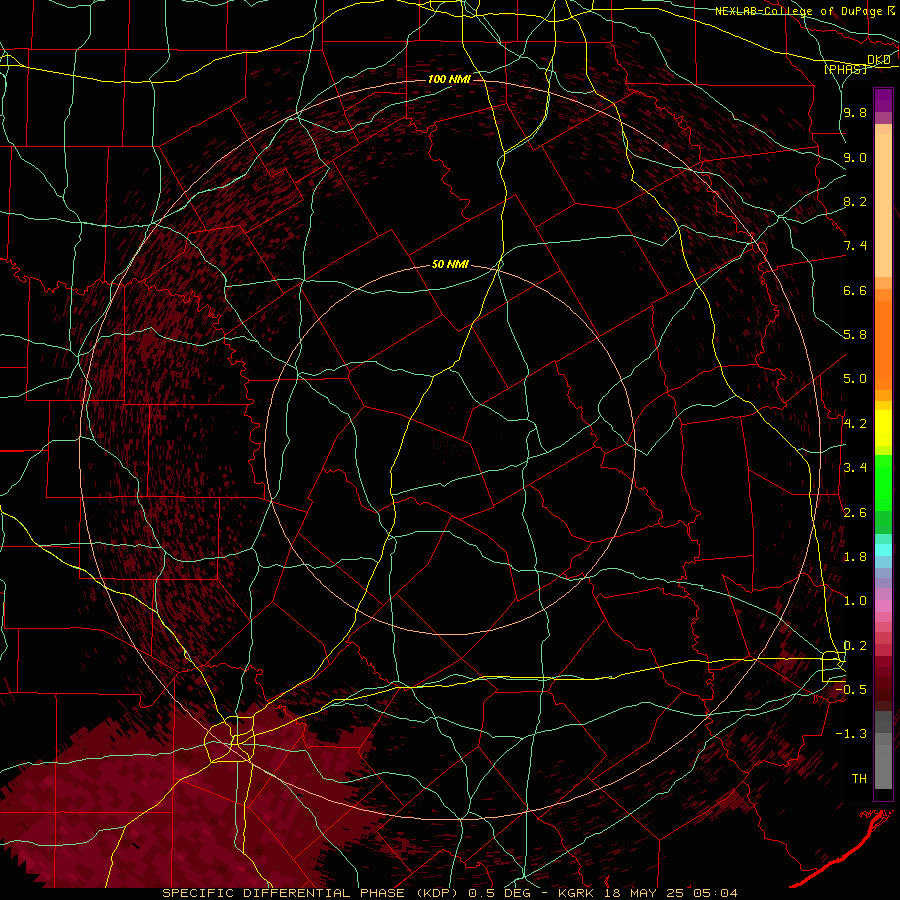Click the 8.2 scale value
The width and height of the screenshot is (900, 900).
point(855,201)
